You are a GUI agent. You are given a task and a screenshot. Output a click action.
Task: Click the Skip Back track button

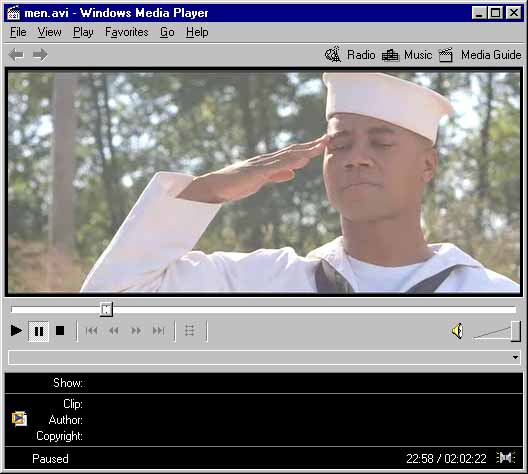coord(91,331)
